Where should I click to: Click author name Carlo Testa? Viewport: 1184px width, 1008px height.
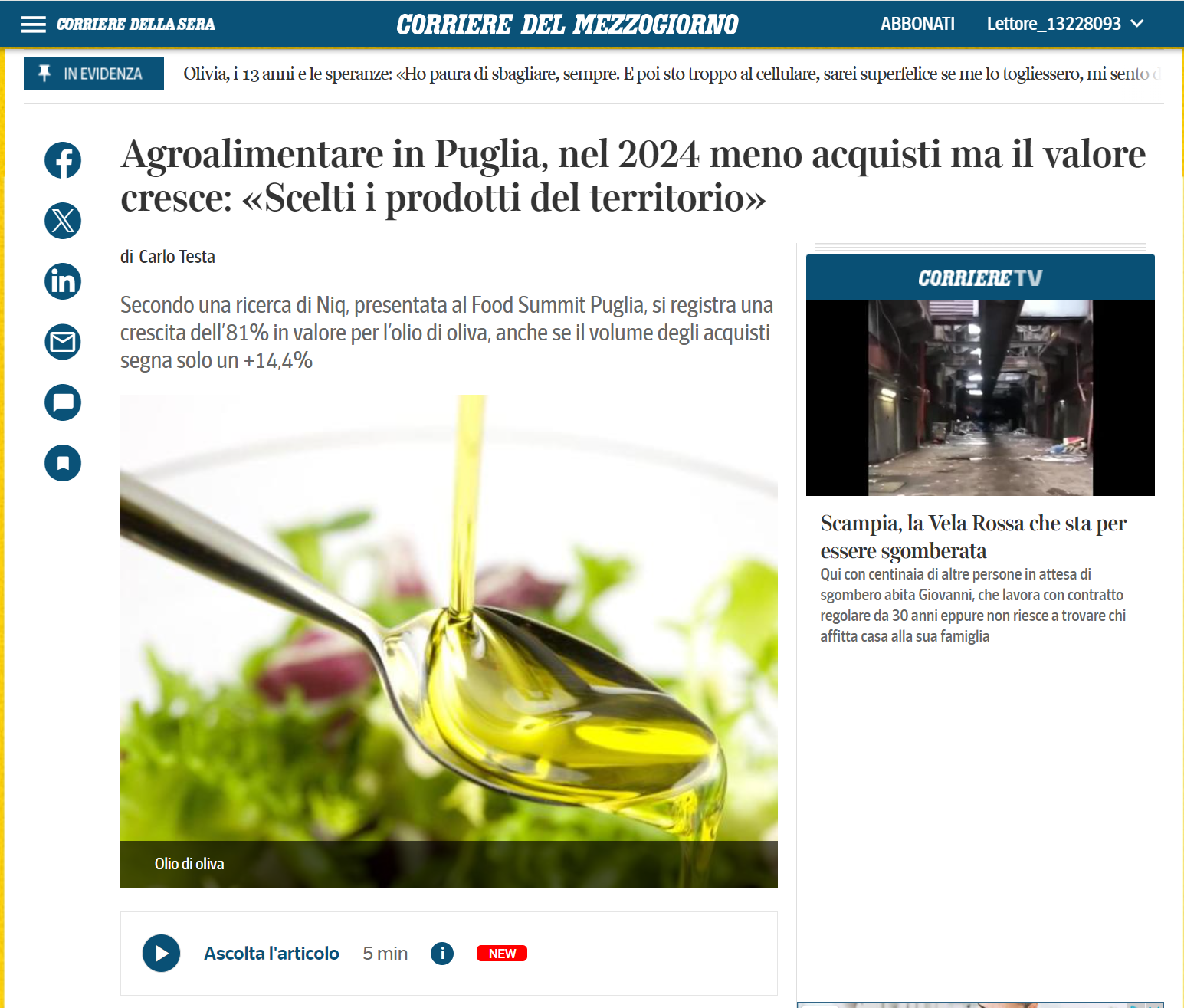[x=177, y=257]
